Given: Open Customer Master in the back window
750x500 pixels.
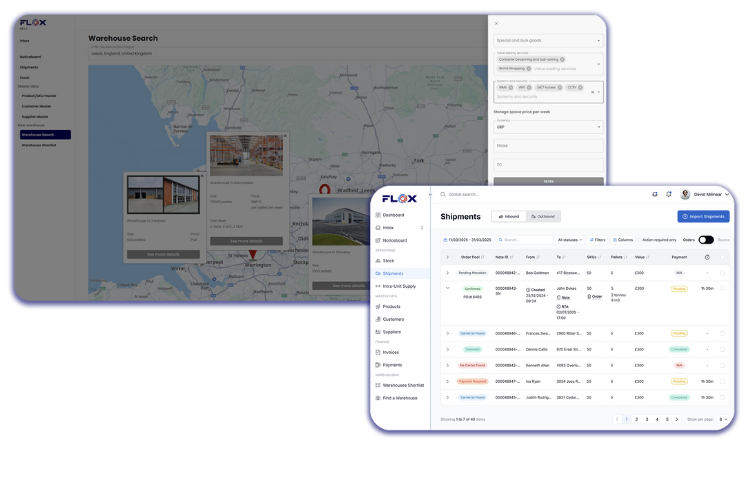Looking at the screenshot, I should tap(37, 106).
